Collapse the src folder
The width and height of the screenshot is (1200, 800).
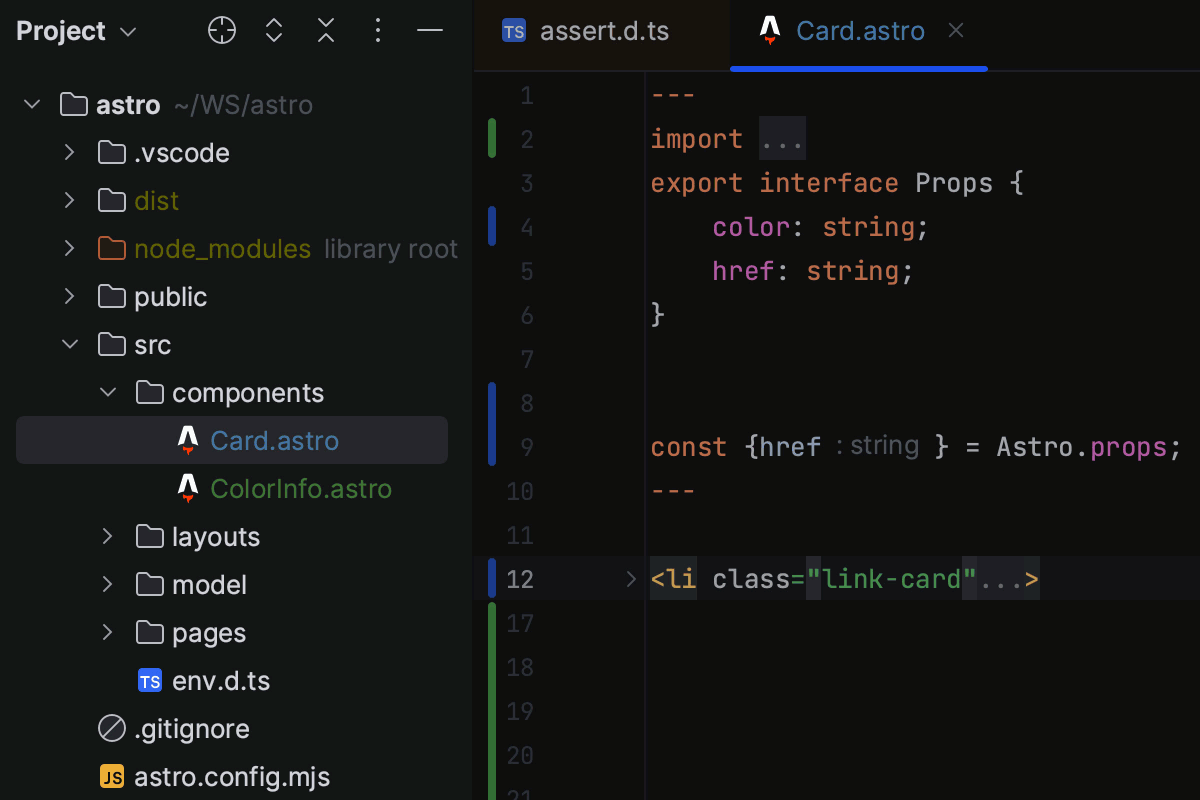[70, 344]
